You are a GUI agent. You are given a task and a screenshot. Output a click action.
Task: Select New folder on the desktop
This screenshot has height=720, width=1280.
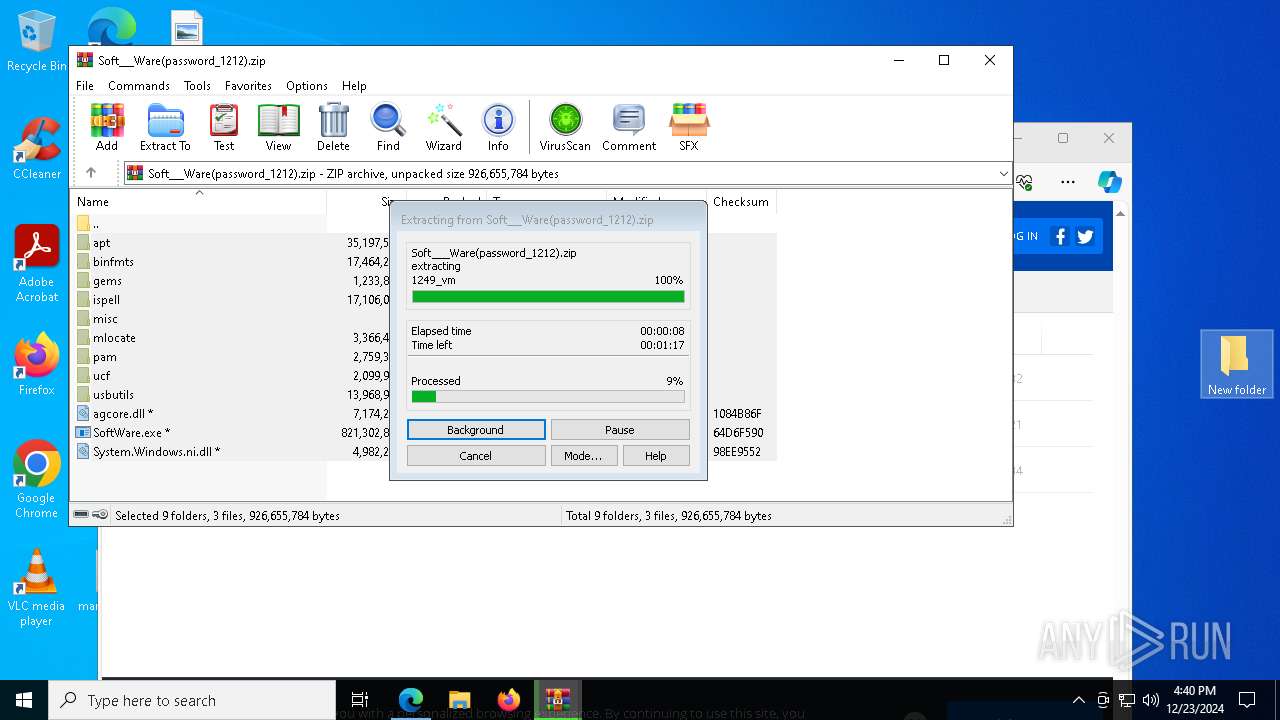[x=1237, y=364]
